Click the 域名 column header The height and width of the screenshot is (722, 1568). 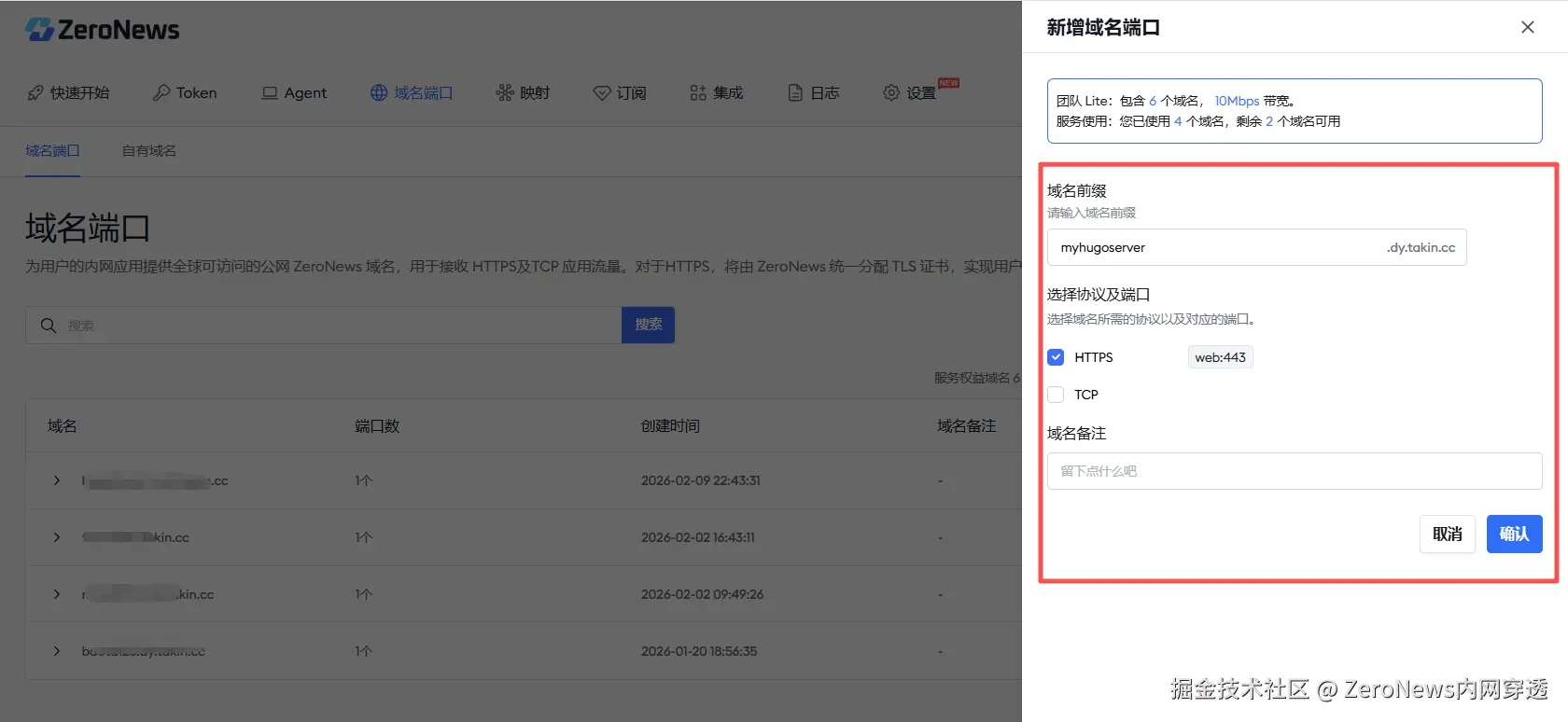(x=63, y=426)
